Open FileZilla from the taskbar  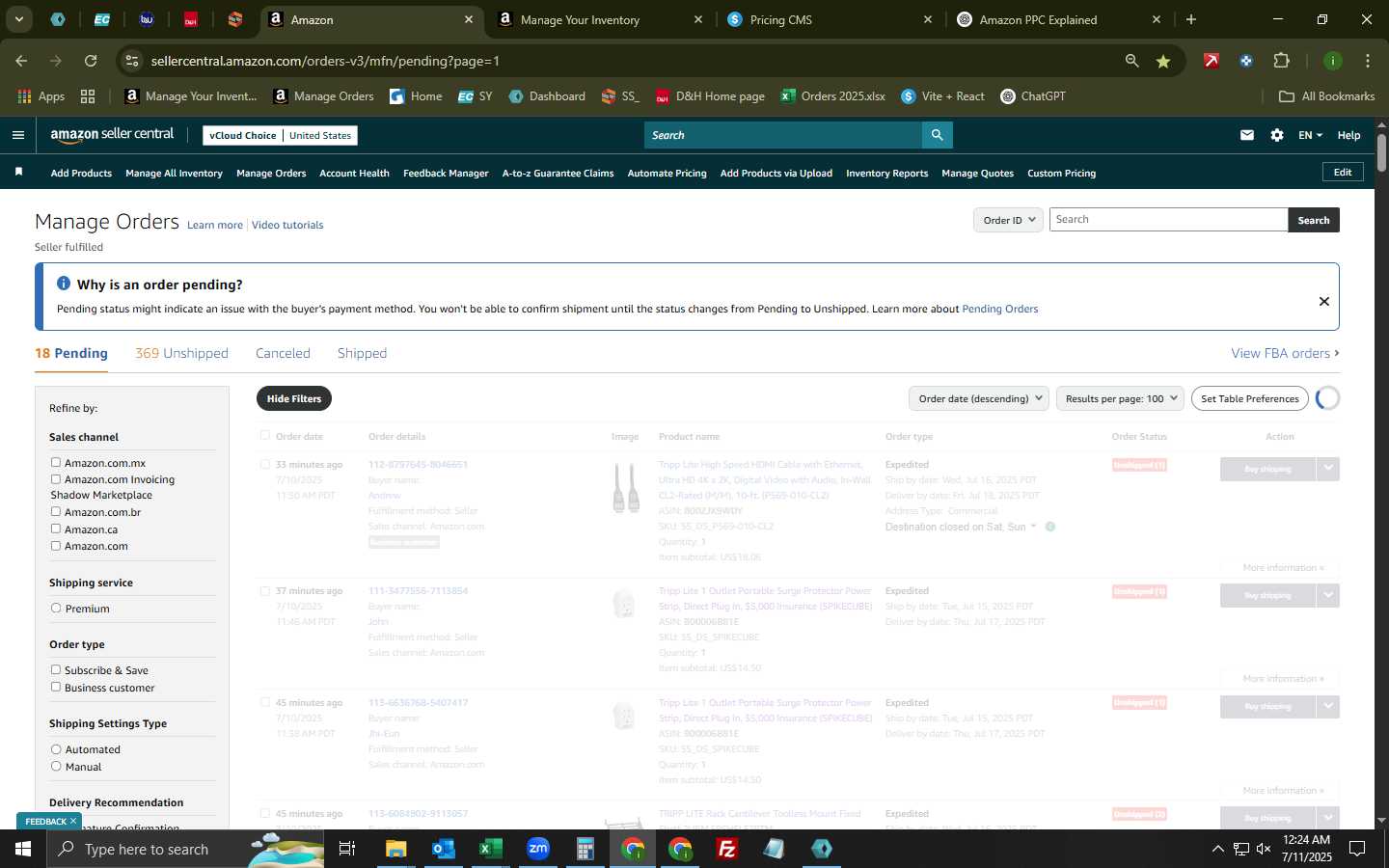click(727, 849)
